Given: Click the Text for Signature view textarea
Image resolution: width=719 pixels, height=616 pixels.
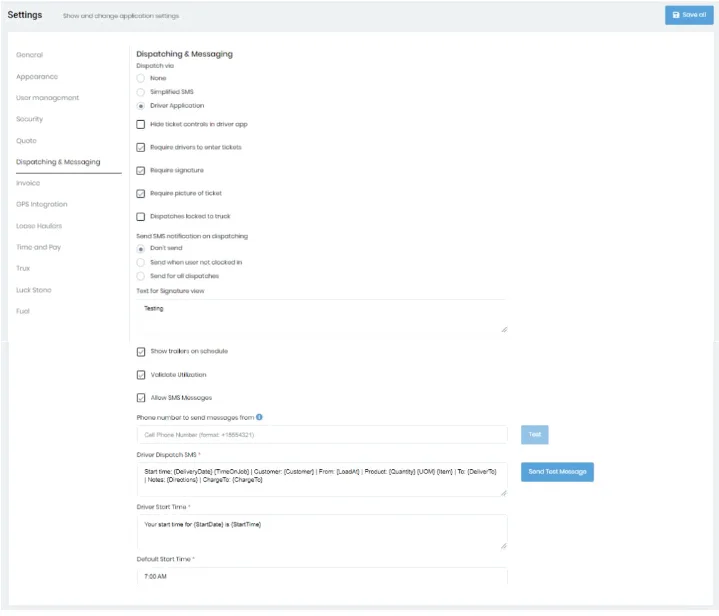Looking at the screenshot, I should pos(321,316).
